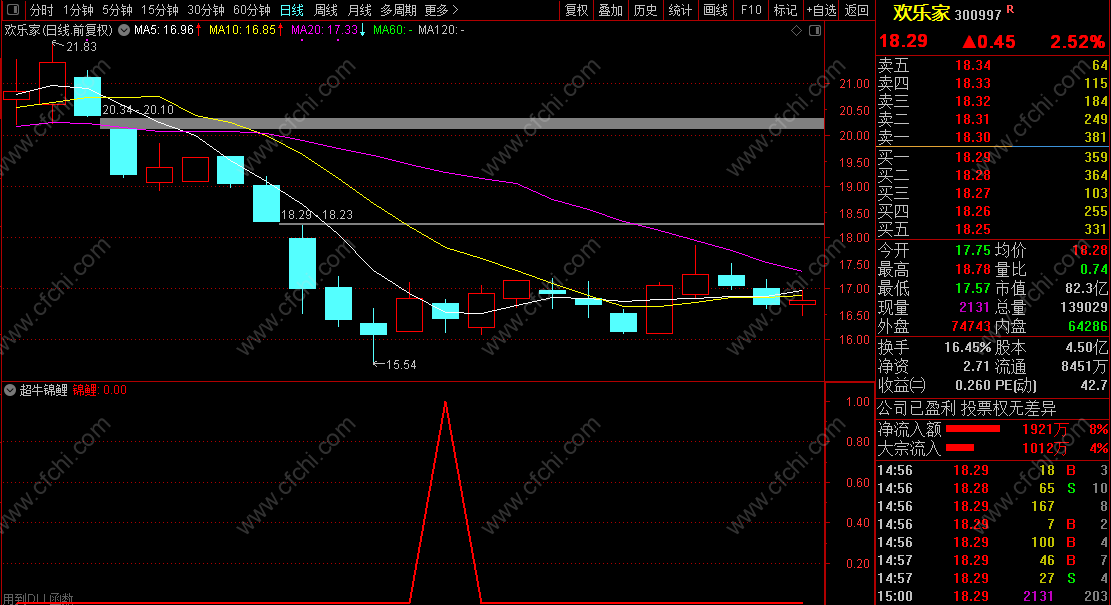Open F10 company information
Screen dimensions: 1111x605
coord(751,10)
